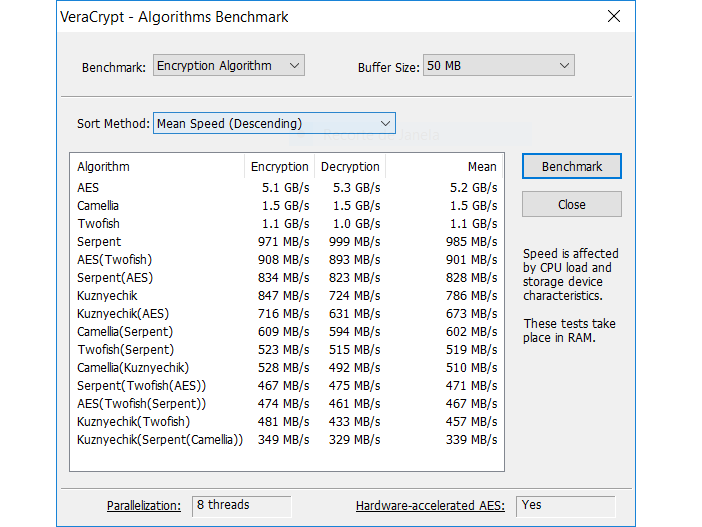702x527 pixels.
Task: Click the 349 MB/s encryption value
Action: pos(283,440)
